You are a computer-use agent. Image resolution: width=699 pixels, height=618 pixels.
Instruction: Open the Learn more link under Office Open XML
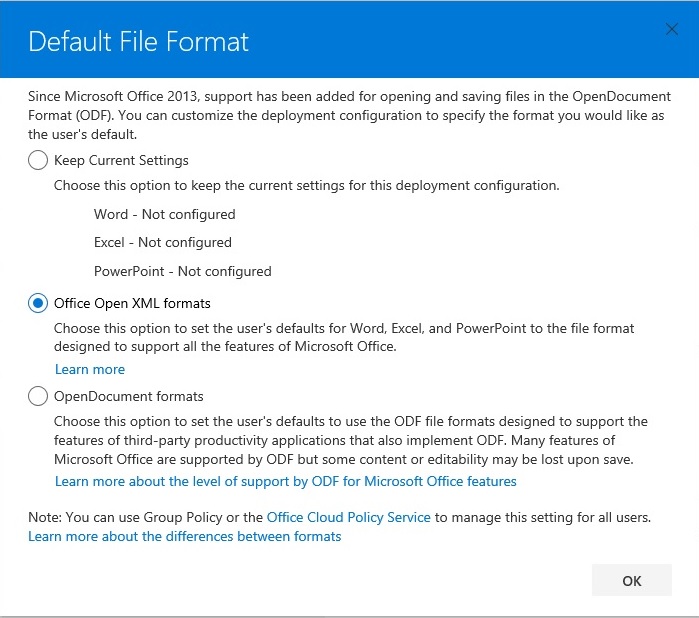click(90, 369)
